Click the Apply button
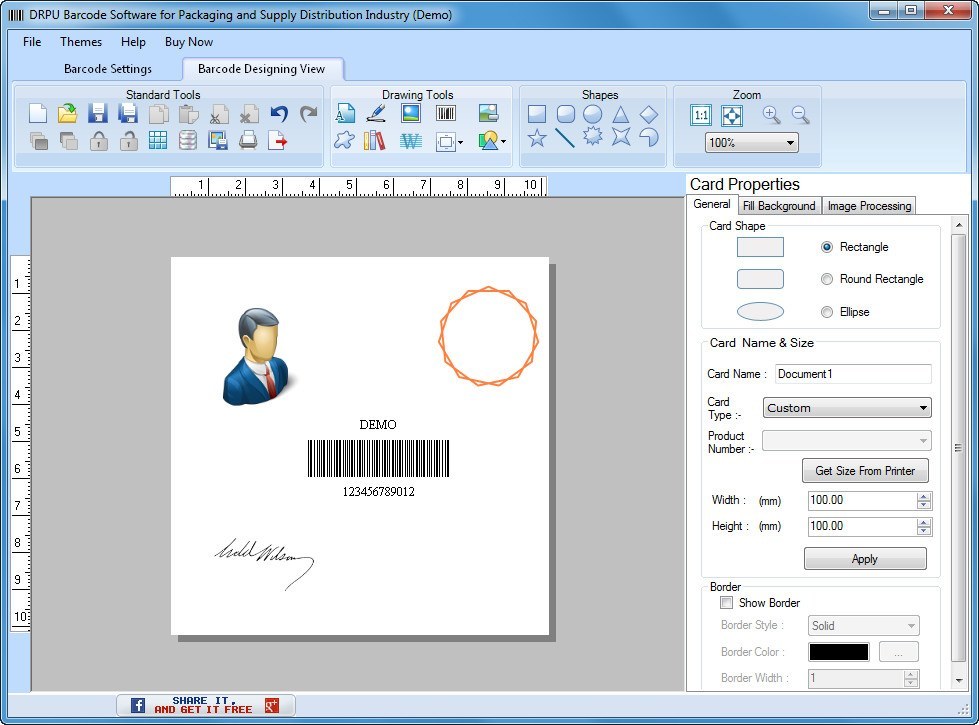The height and width of the screenshot is (725, 979). click(x=865, y=559)
